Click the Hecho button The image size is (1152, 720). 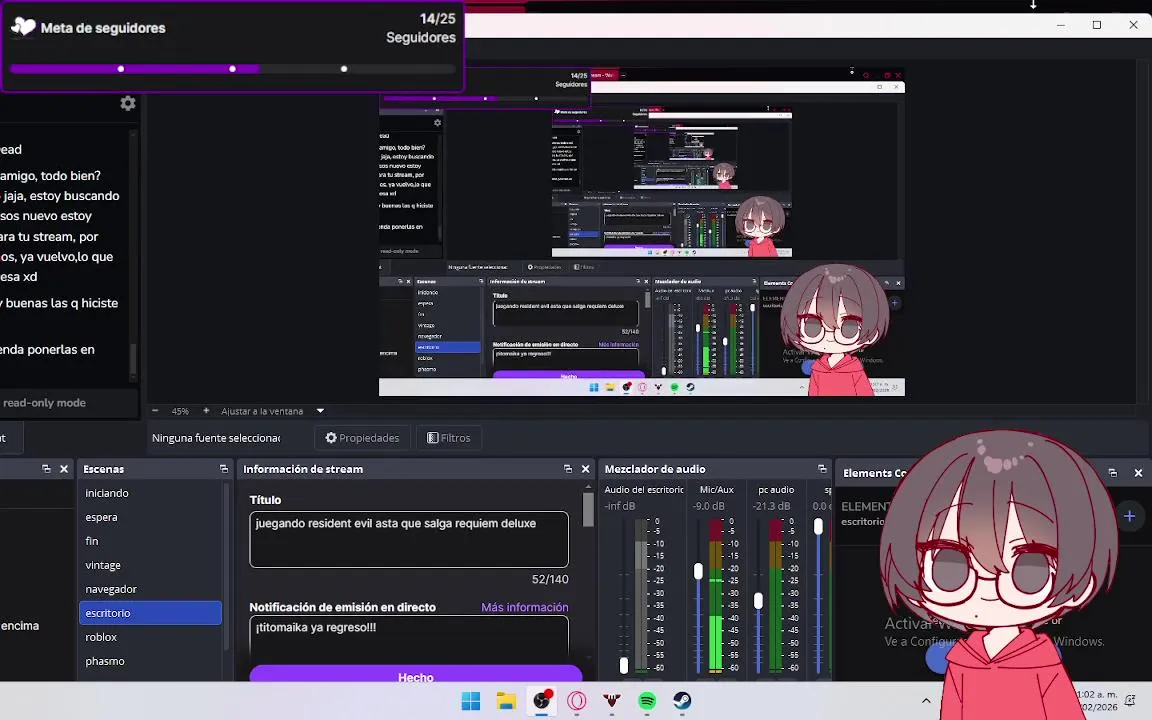(416, 674)
